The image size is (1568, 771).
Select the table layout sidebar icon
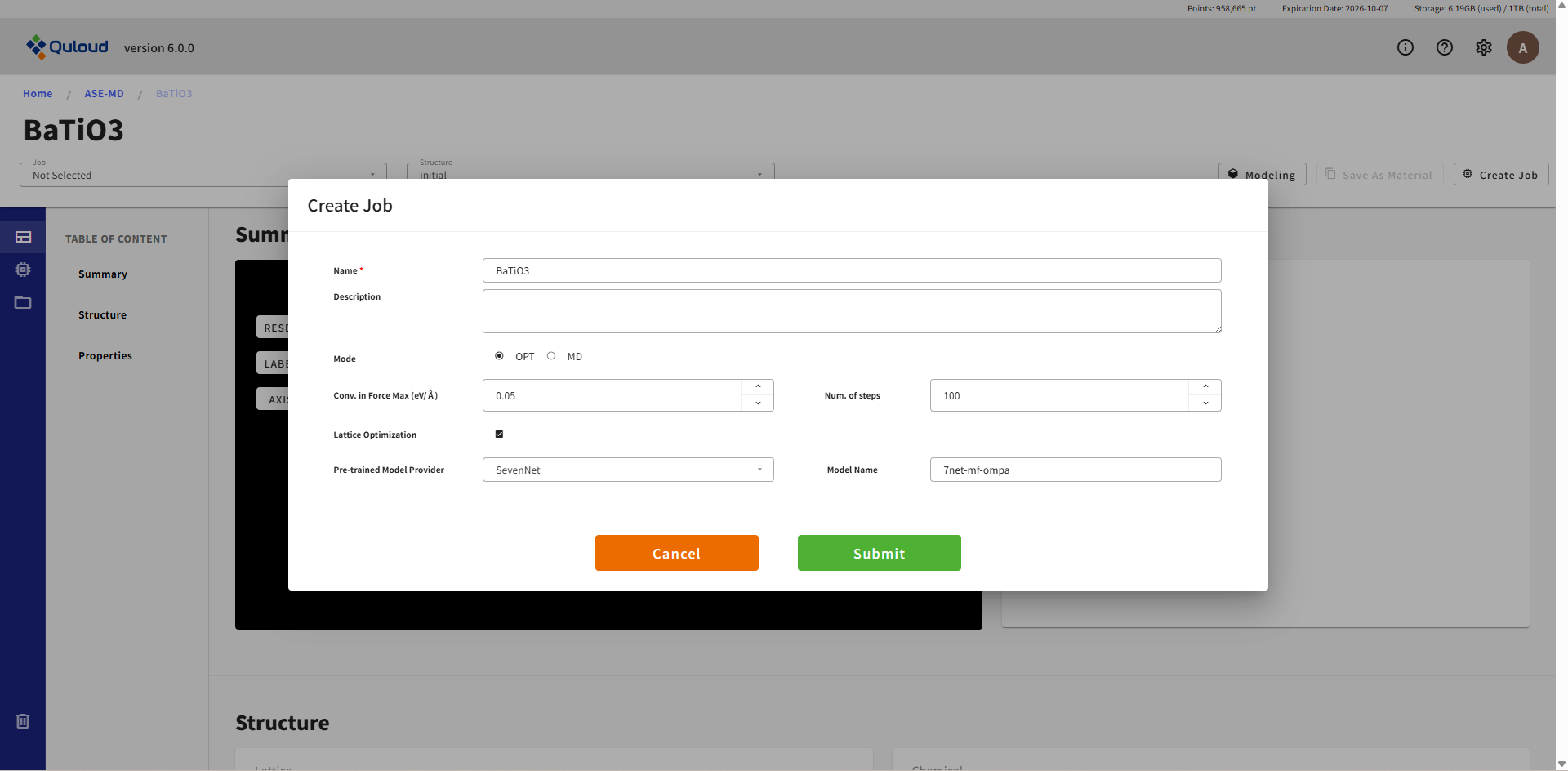(23, 237)
